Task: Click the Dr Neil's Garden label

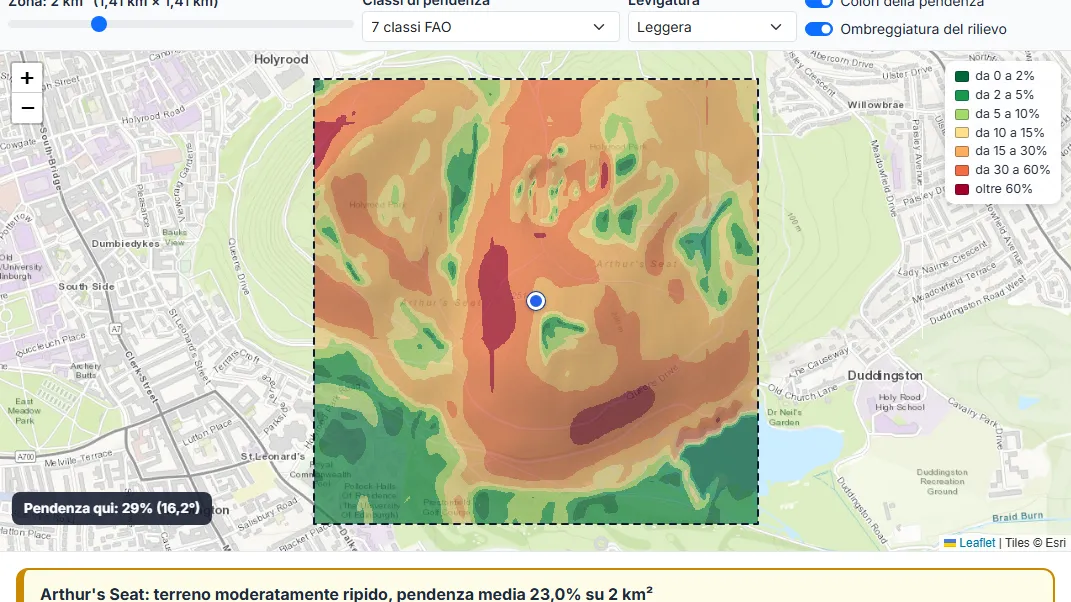Action: pyautogui.click(x=783, y=417)
